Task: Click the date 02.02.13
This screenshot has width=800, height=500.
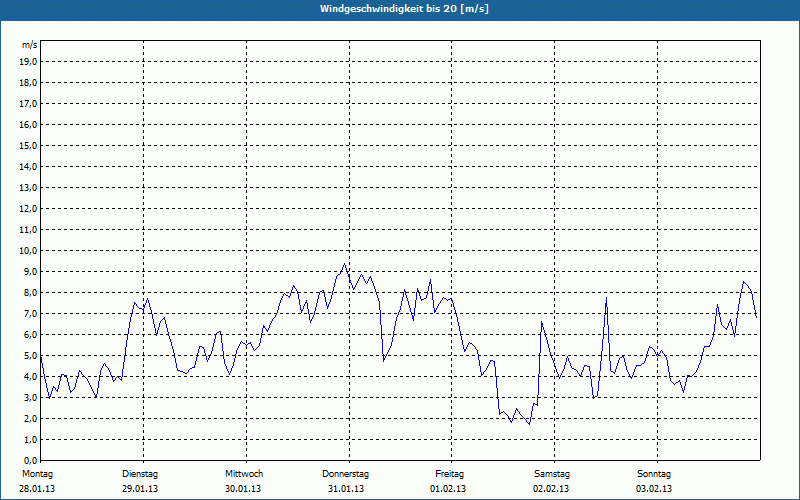Action: tap(551, 489)
